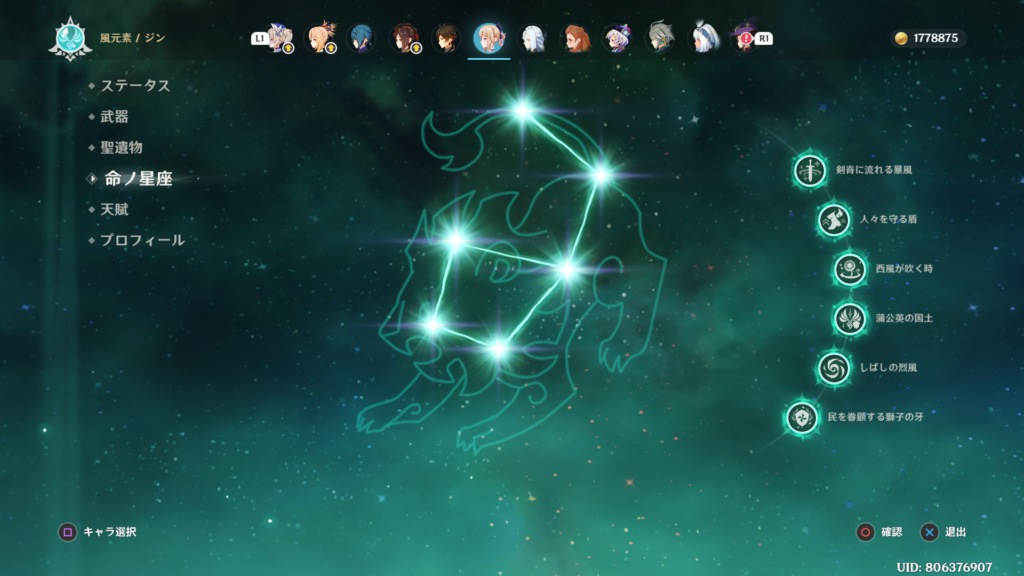Viewport: 1024px width, 576px height.
Task: Open the 天賦 talents menu
Action: coord(114,210)
